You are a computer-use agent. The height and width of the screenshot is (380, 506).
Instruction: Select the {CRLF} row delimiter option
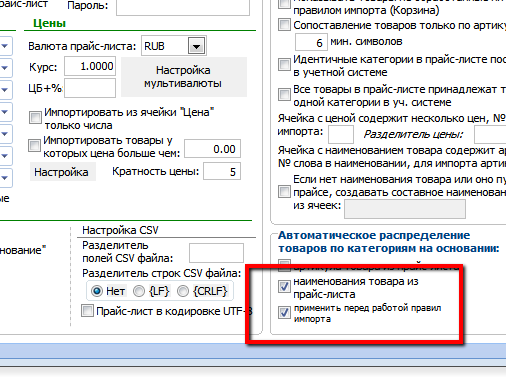(183, 291)
